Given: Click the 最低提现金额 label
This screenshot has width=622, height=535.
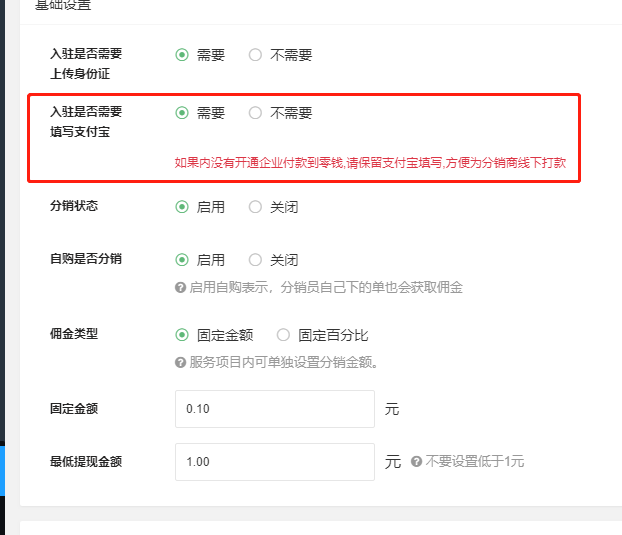Looking at the screenshot, I should pos(86,462).
